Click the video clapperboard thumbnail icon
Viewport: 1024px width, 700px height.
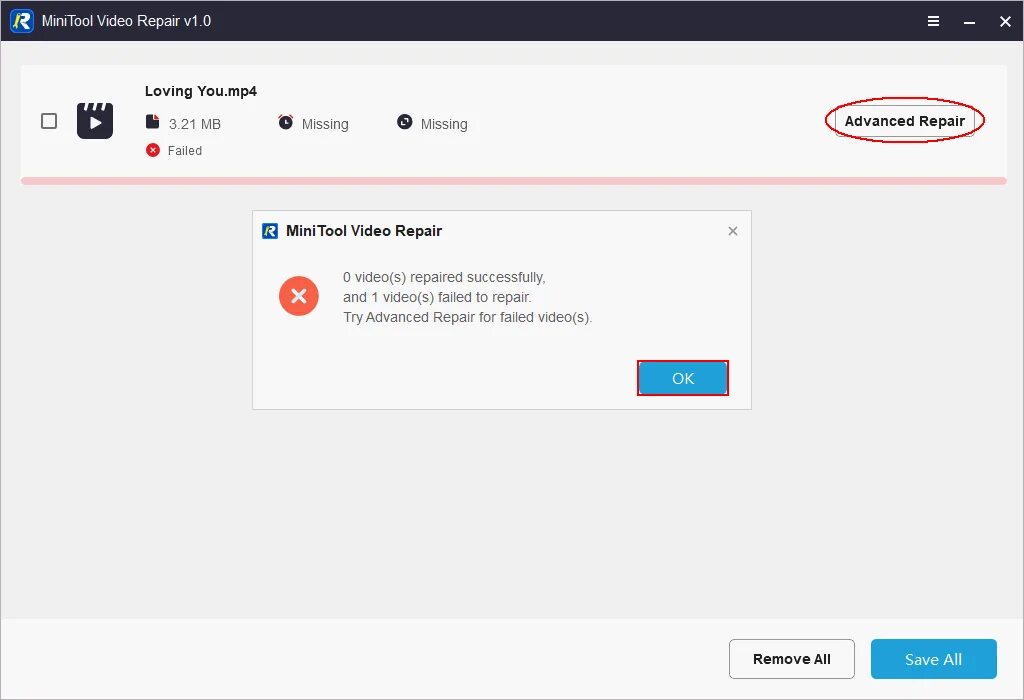pos(95,121)
